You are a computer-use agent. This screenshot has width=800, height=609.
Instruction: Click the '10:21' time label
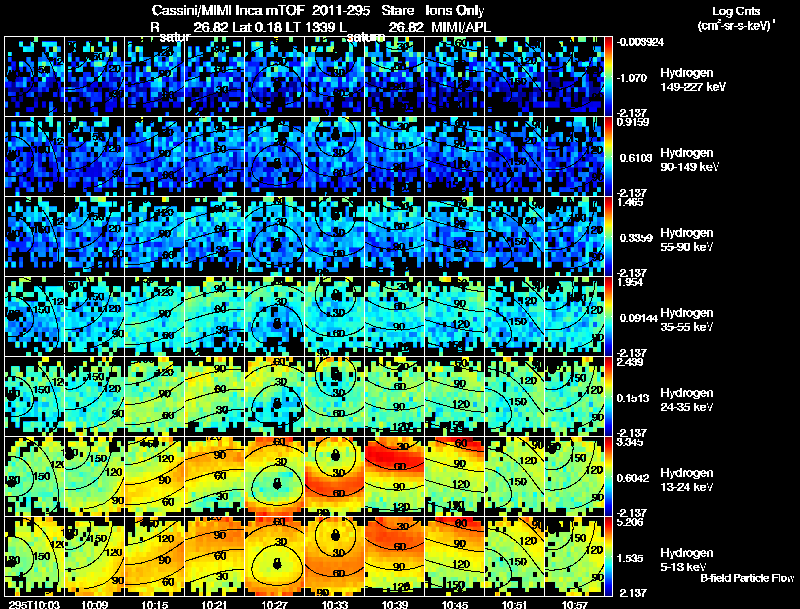(x=215, y=604)
